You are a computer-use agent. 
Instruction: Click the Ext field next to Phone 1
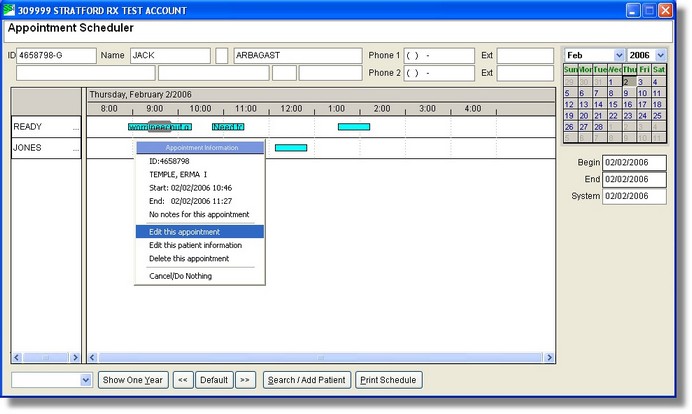[x=525, y=56]
